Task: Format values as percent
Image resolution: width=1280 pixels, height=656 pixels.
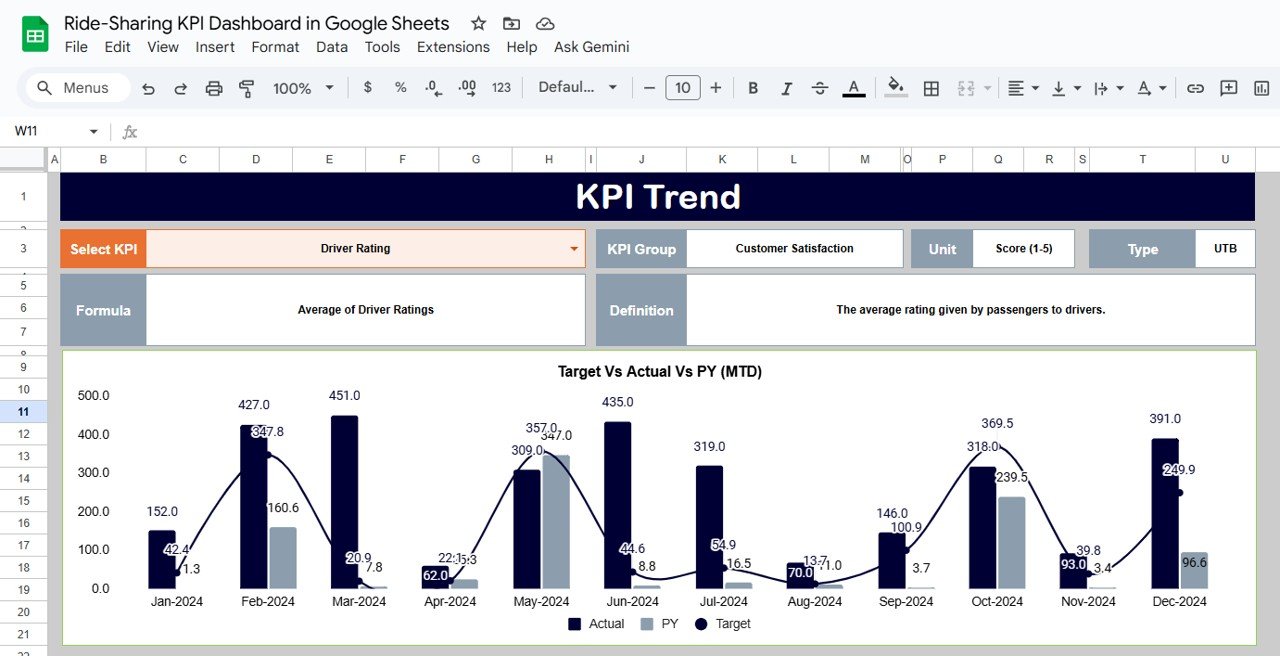Action: pos(400,88)
